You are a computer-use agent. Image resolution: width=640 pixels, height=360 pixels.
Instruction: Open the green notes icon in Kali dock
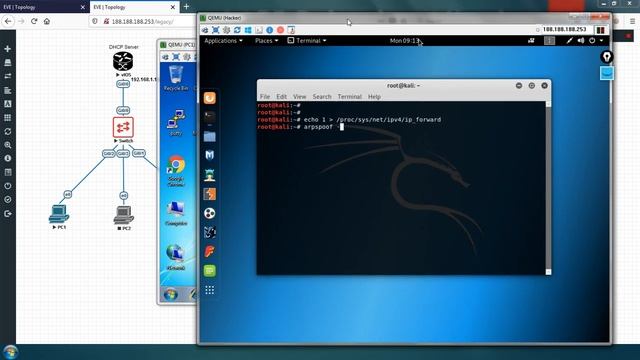pos(209,271)
